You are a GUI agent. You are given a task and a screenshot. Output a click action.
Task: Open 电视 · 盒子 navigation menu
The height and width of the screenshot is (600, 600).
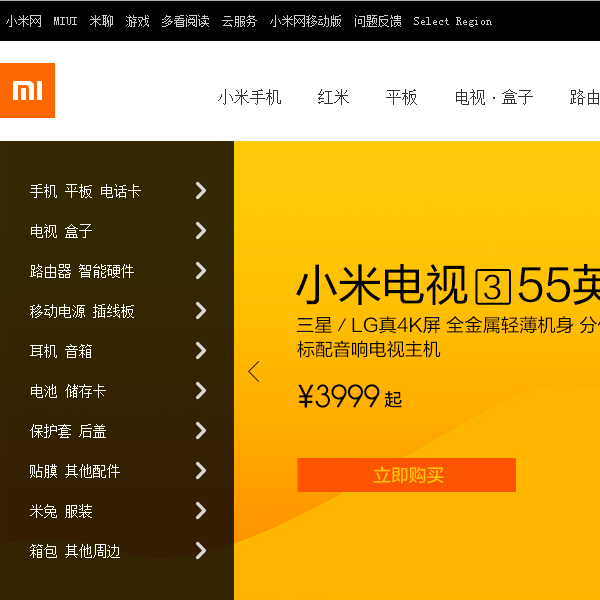[x=494, y=97]
